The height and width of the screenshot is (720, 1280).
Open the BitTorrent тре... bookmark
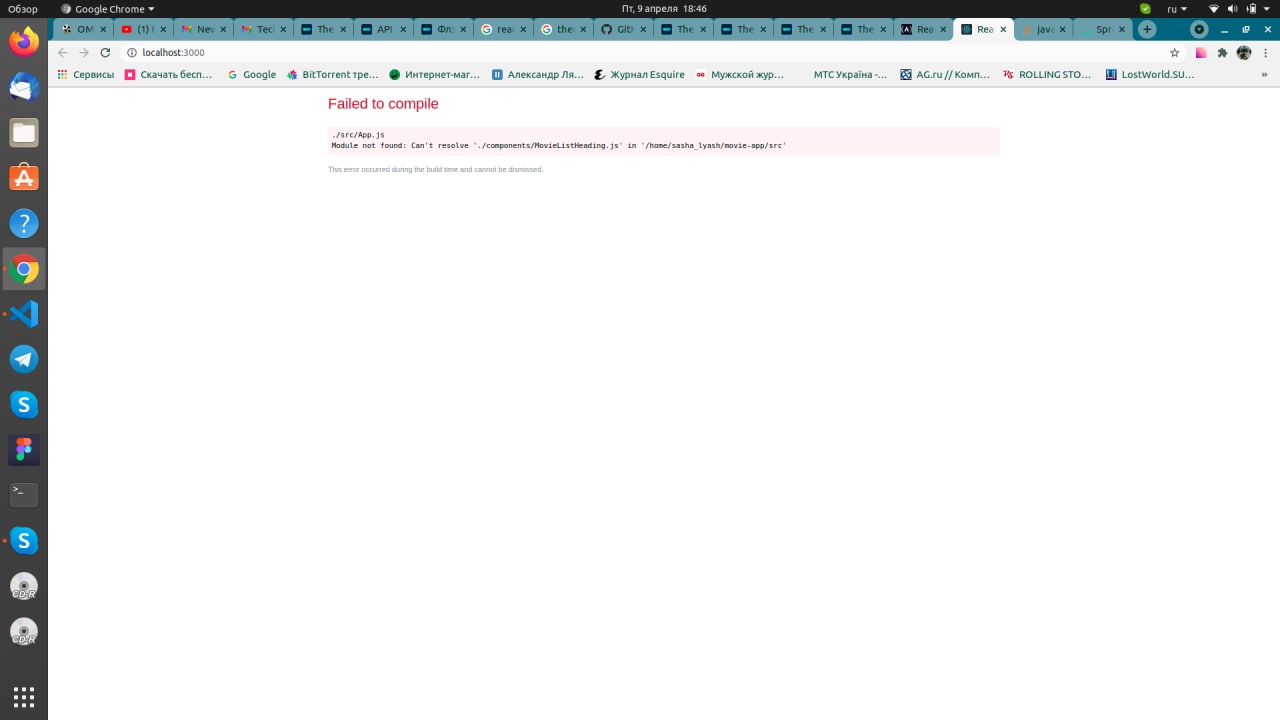[332, 74]
